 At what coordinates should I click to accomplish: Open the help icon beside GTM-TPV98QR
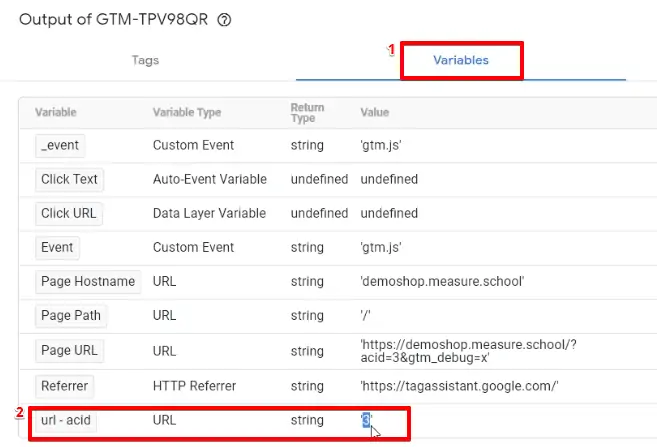[x=224, y=20]
